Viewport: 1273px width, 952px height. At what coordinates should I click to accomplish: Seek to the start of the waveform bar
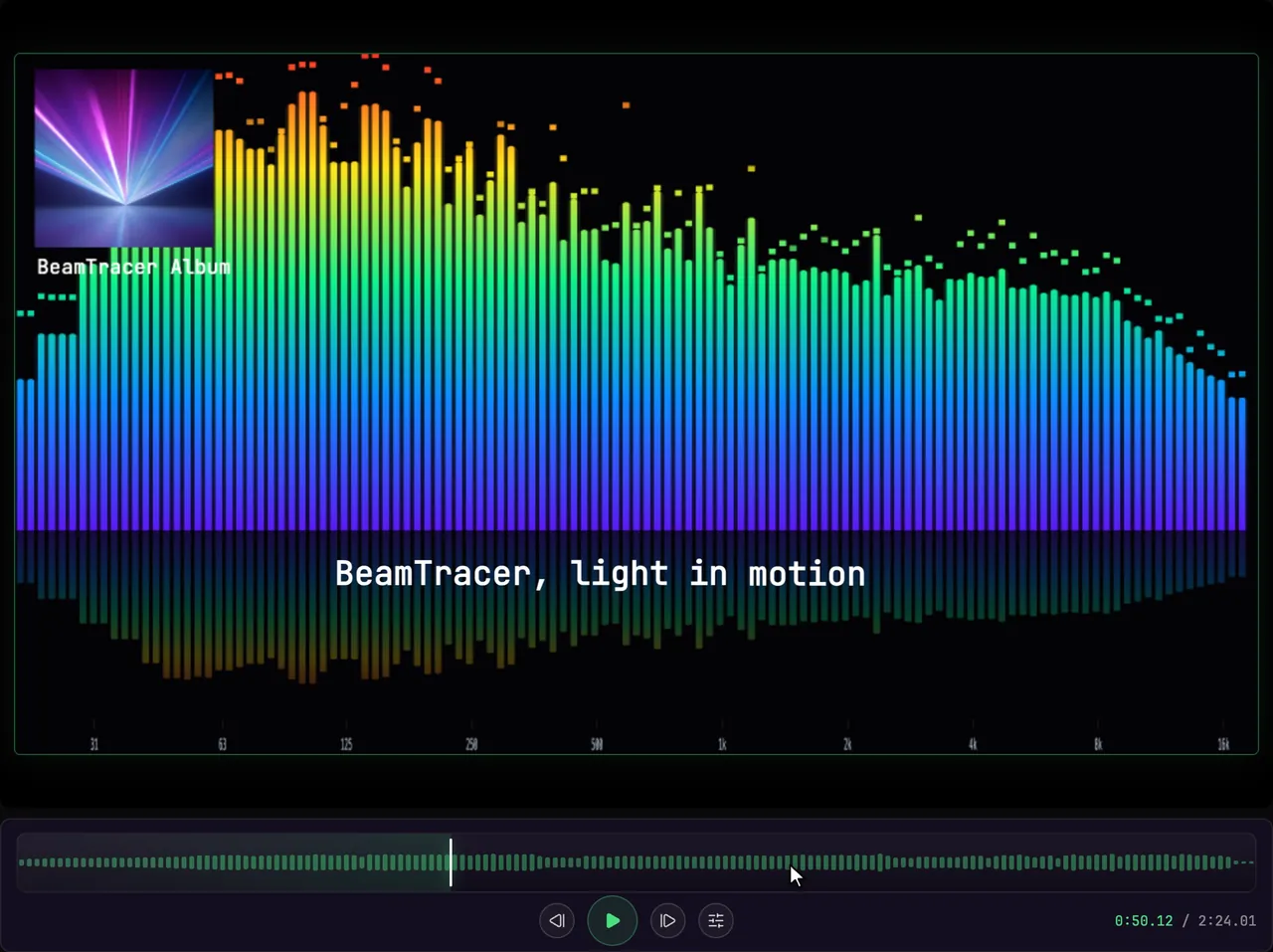tap(22, 862)
